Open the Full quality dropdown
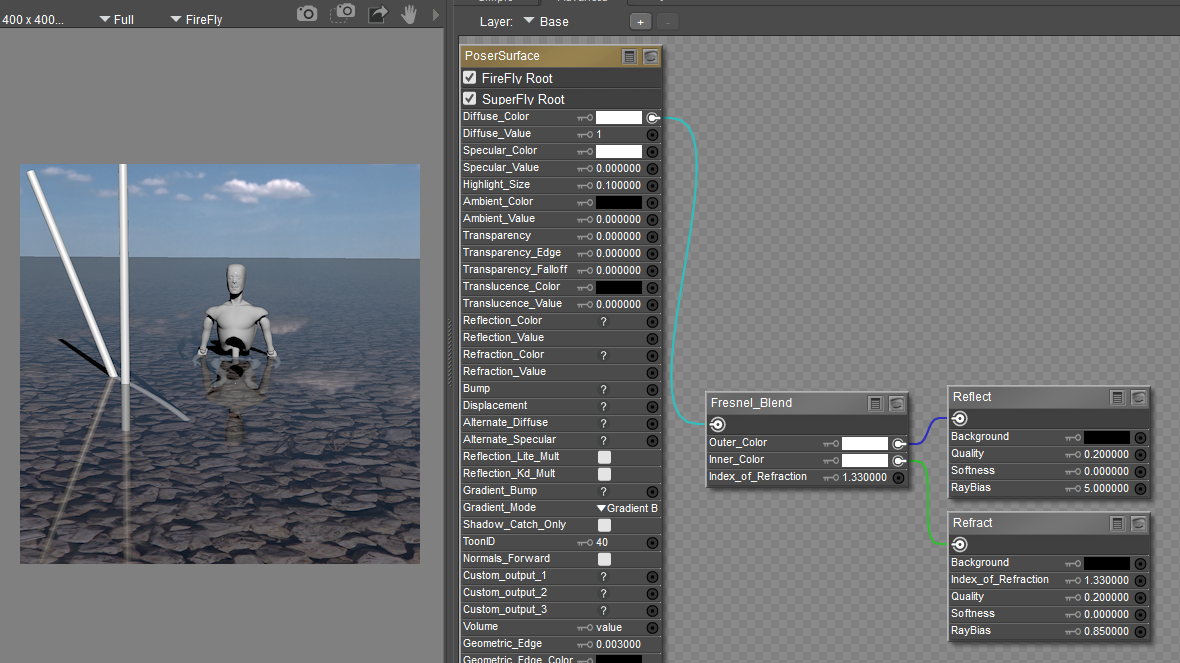 click(116, 19)
